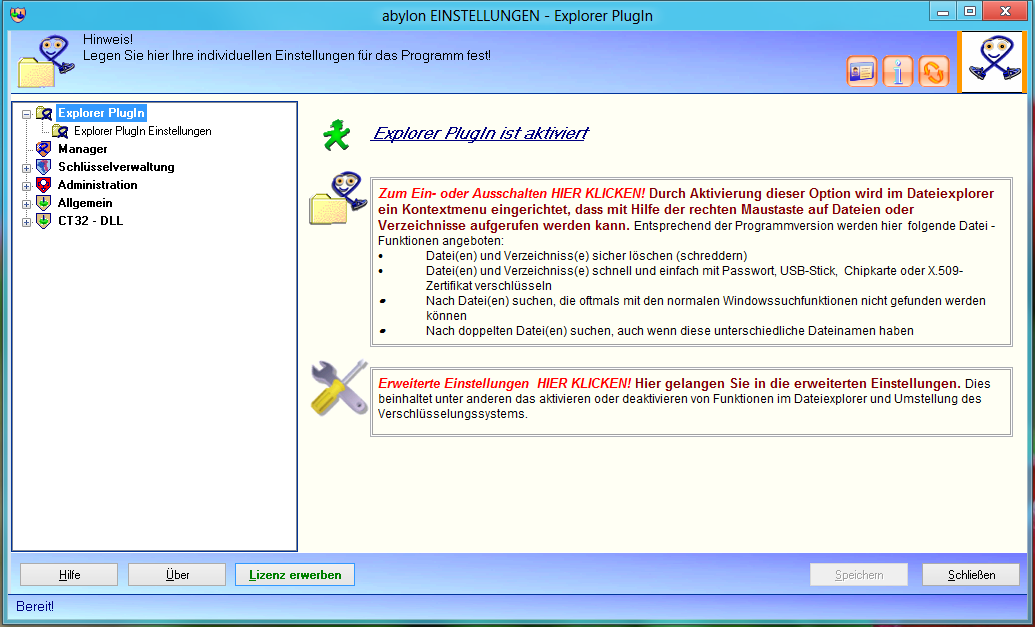
Task: Expand the Administration tree node
Action: coord(26,185)
